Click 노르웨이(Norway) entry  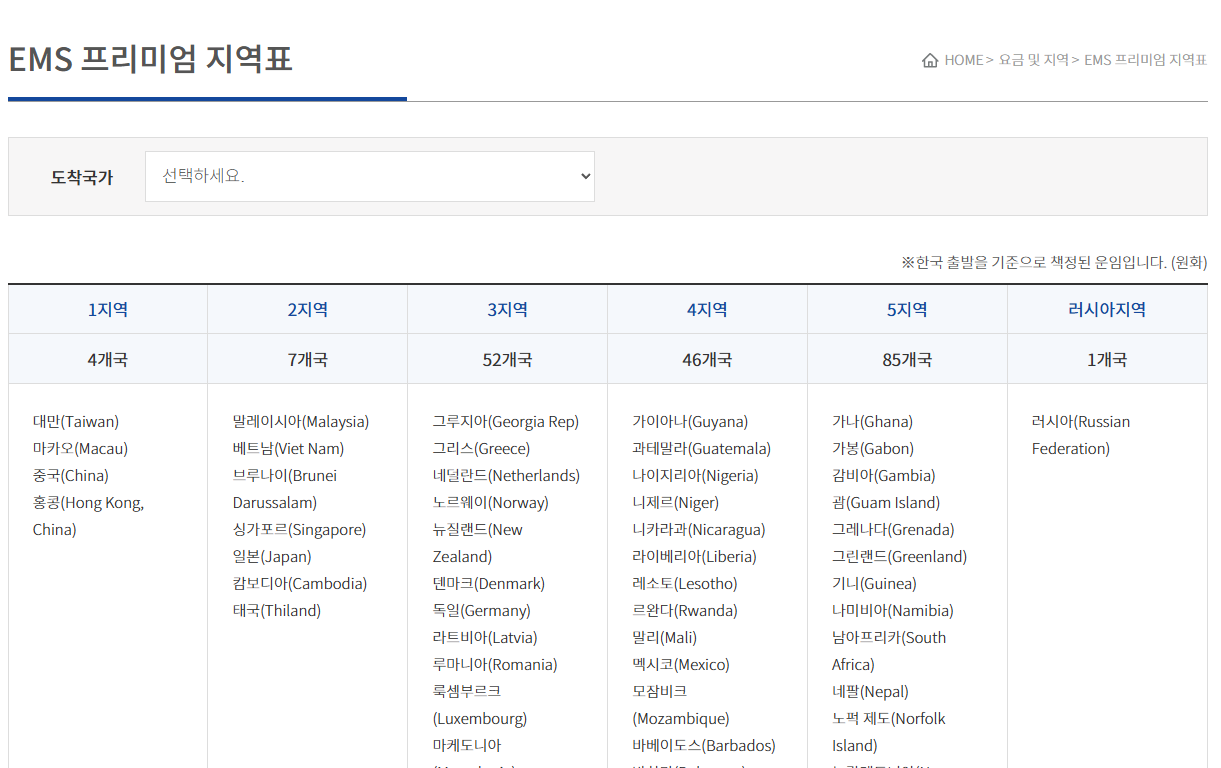[x=491, y=503]
